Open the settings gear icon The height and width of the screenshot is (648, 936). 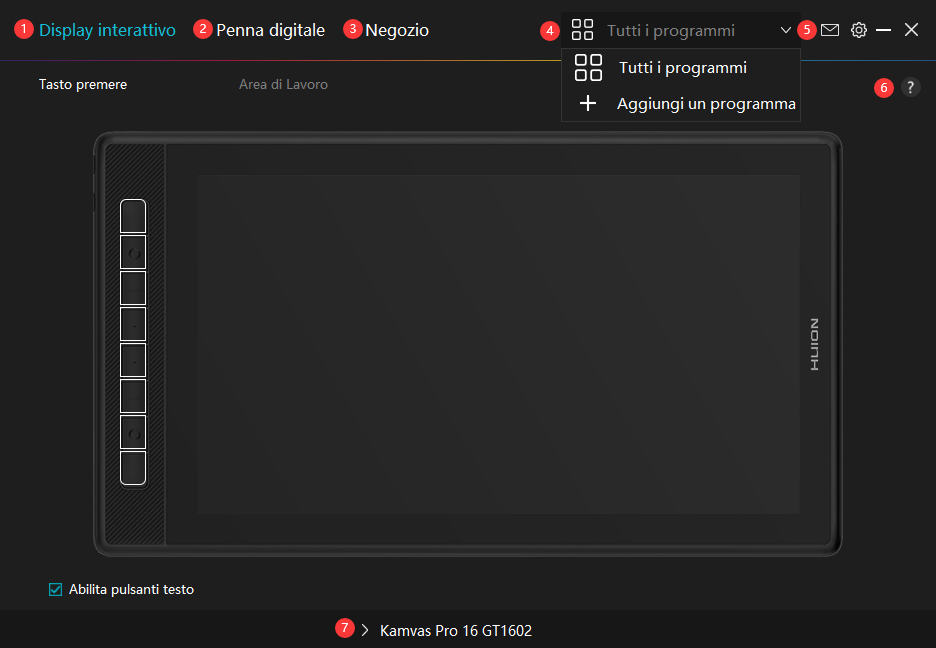coord(858,30)
